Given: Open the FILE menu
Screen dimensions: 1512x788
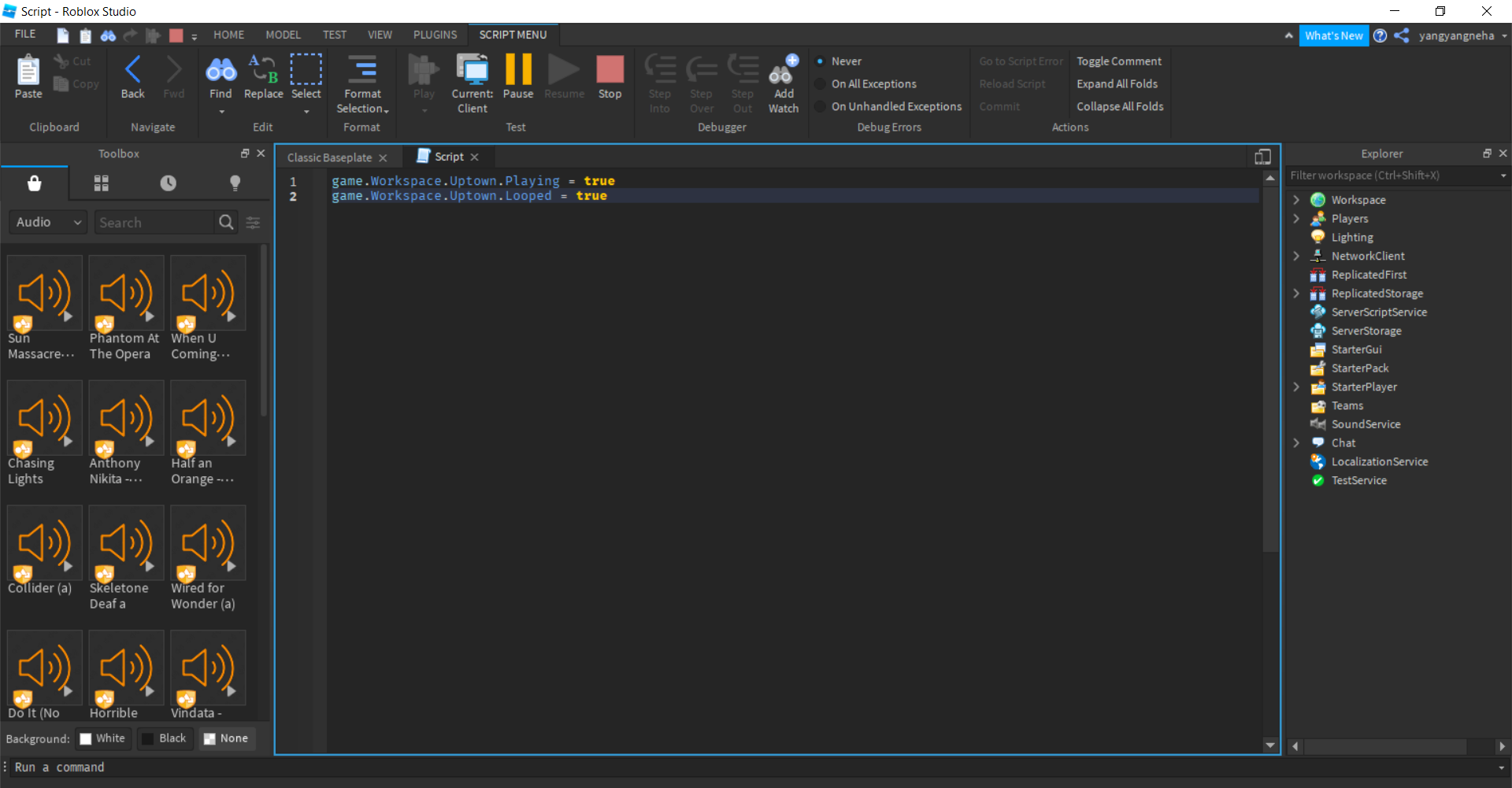Looking at the screenshot, I should click(x=25, y=35).
